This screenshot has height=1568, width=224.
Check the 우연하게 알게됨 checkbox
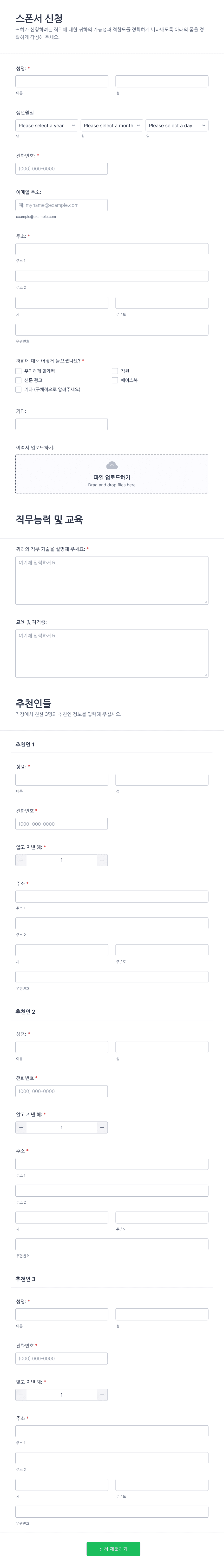click(18, 371)
